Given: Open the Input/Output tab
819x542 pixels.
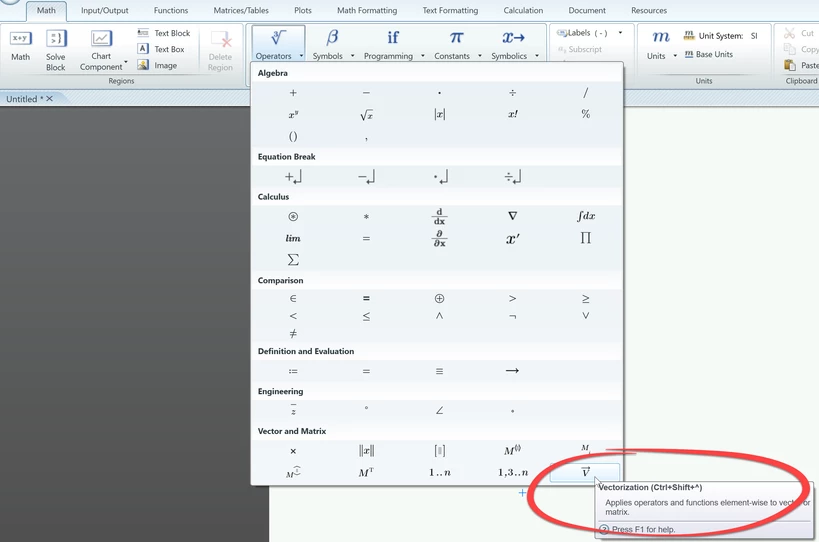Looking at the screenshot, I should pos(104,10).
